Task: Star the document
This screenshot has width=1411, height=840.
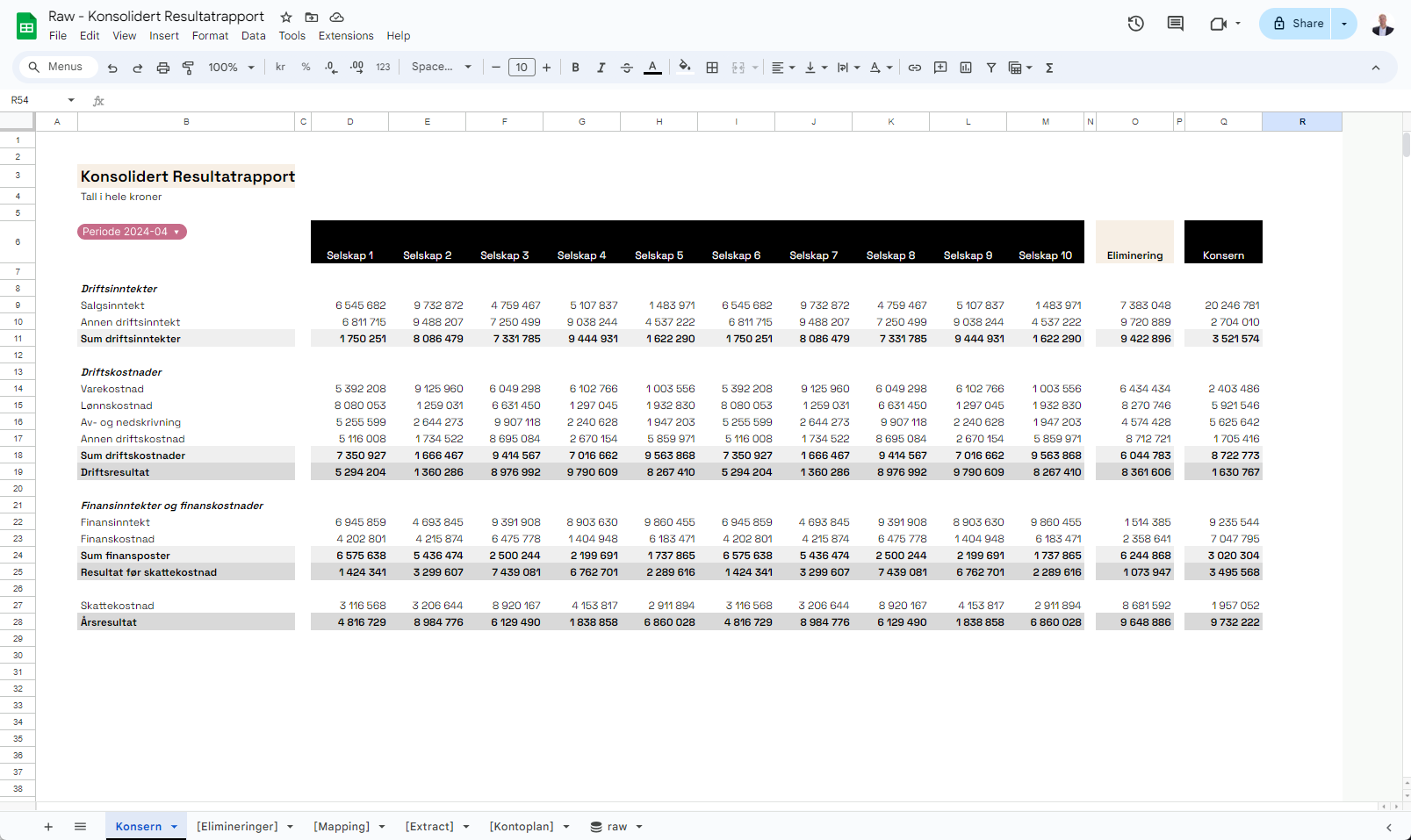Action: coord(286,17)
